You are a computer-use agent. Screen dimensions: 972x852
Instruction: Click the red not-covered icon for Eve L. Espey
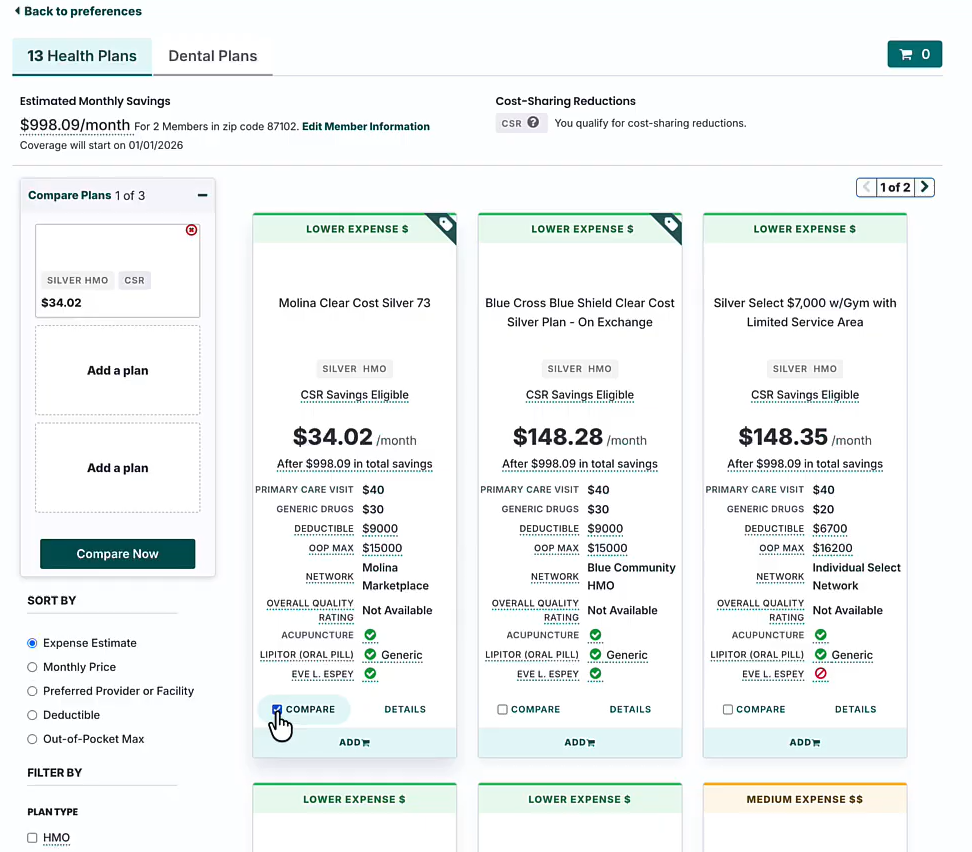820,675
